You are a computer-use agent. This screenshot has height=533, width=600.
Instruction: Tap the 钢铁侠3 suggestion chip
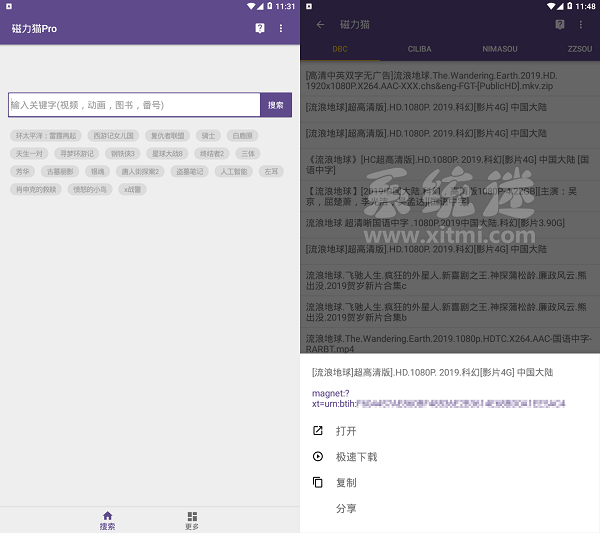pos(123,154)
